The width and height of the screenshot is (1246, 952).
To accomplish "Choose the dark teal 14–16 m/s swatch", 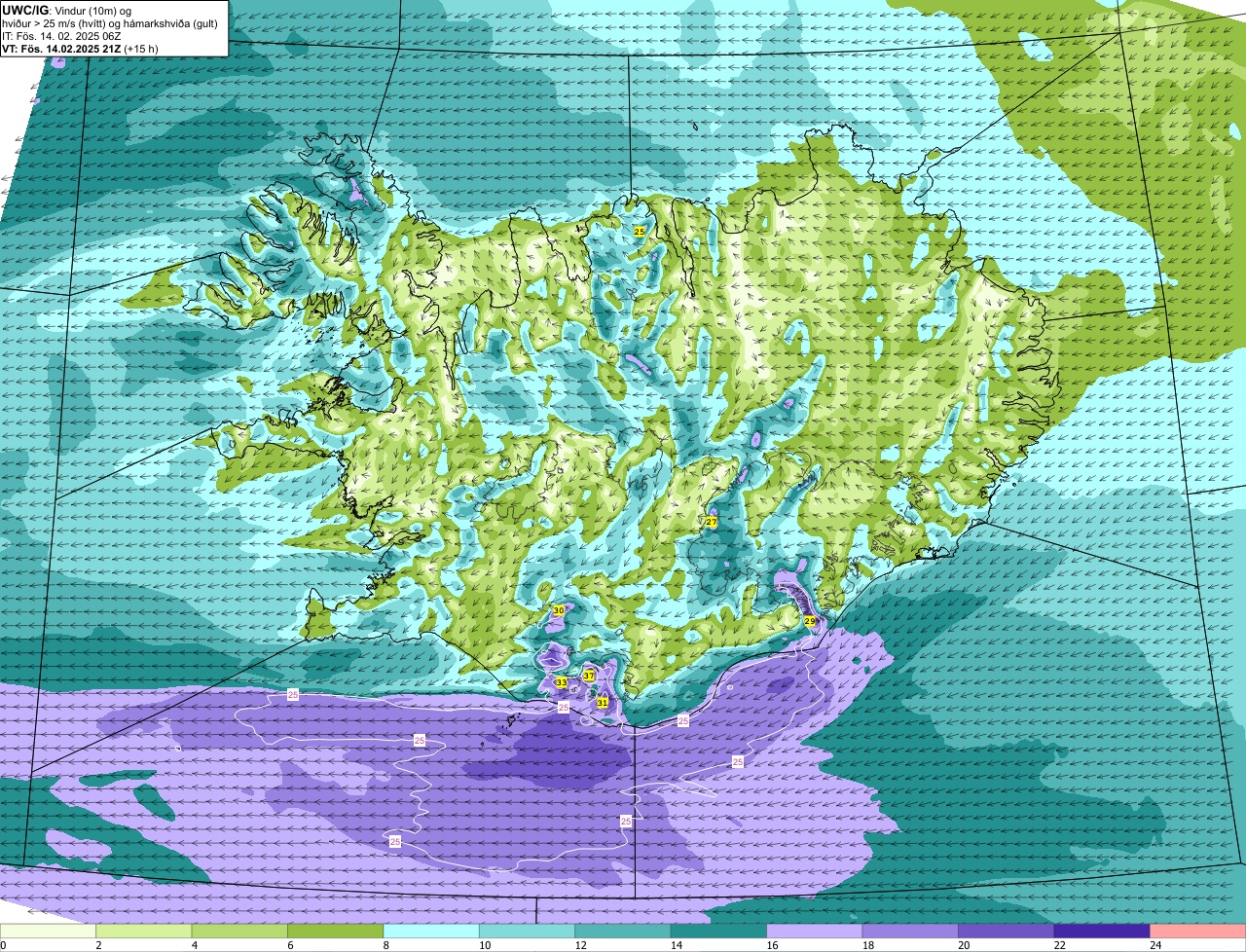I will pos(719,932).
